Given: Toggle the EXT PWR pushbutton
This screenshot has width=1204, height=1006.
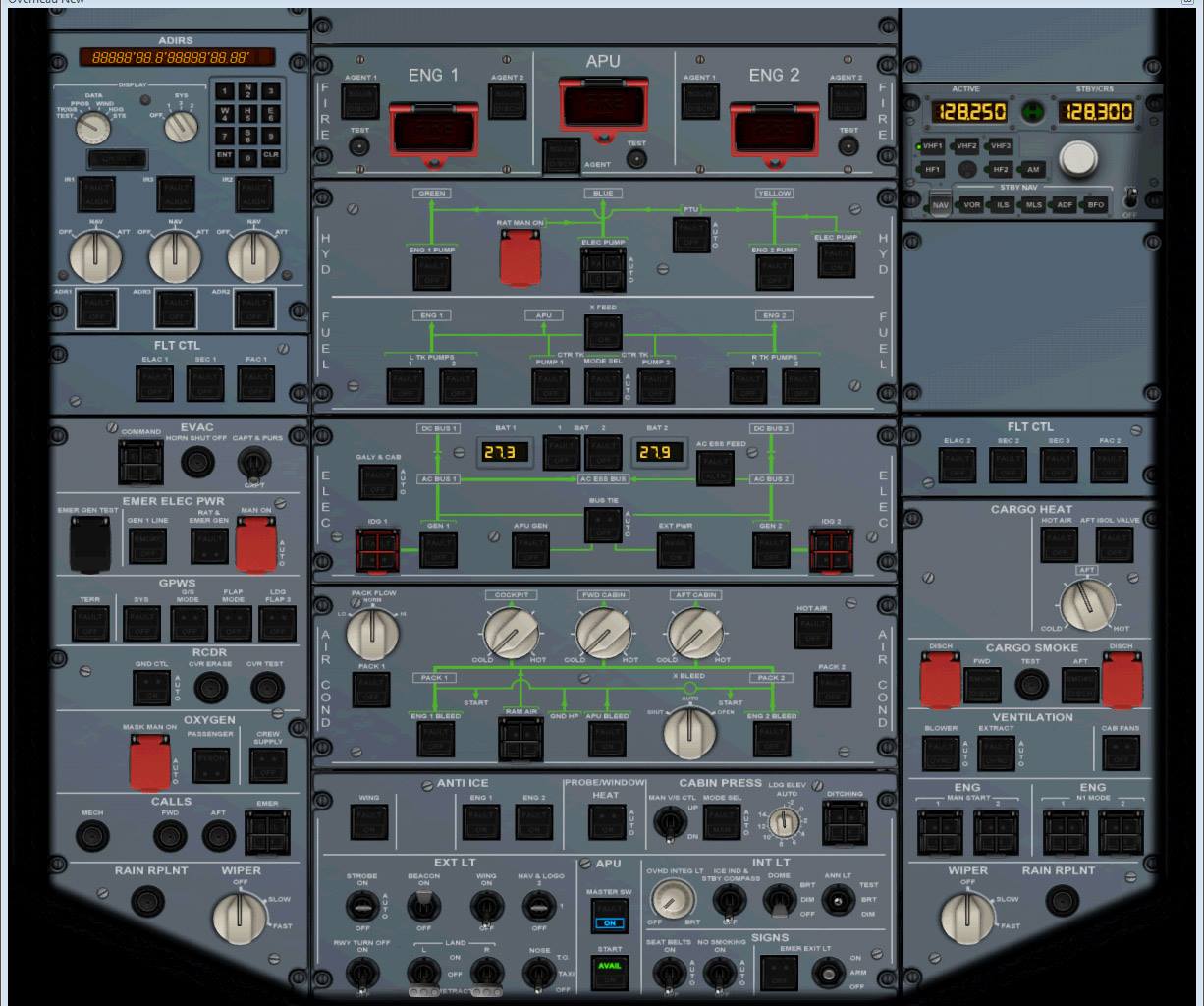Looking at the screenshot, I should (676, 550).
